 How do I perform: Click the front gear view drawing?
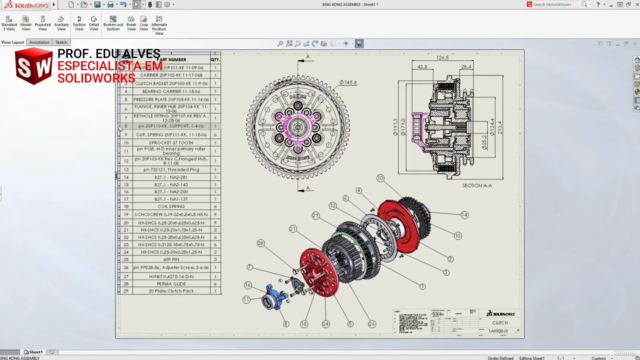pos(298,127)
